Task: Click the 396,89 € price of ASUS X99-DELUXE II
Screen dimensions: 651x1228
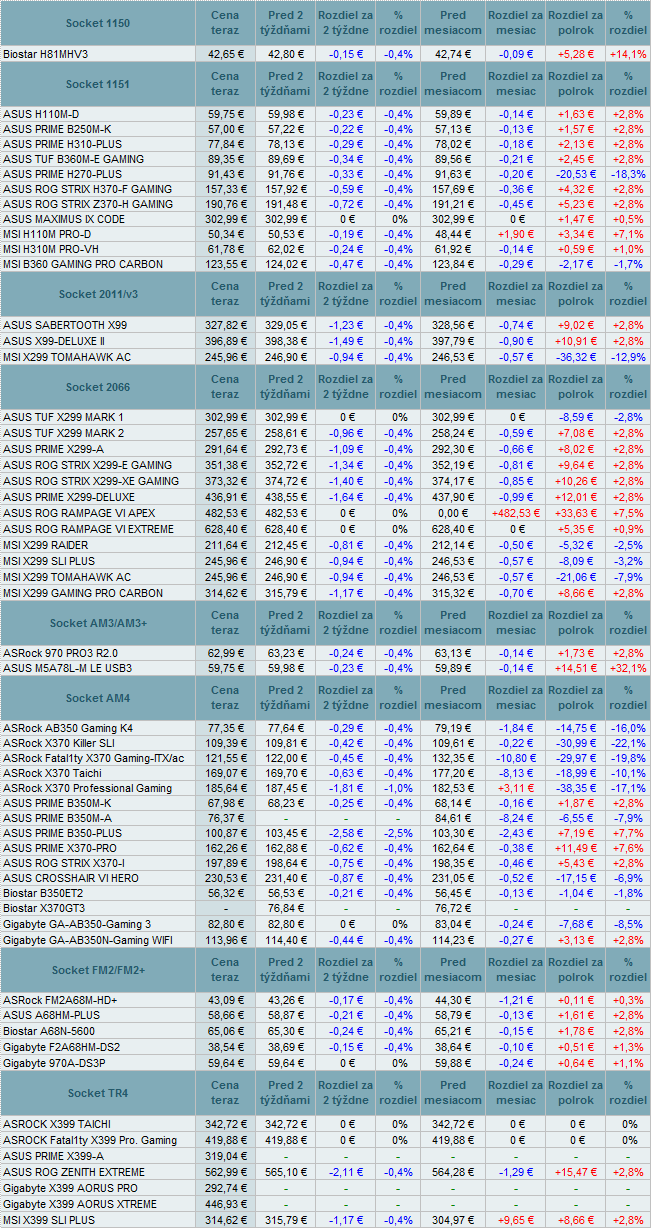Action: 225,341
